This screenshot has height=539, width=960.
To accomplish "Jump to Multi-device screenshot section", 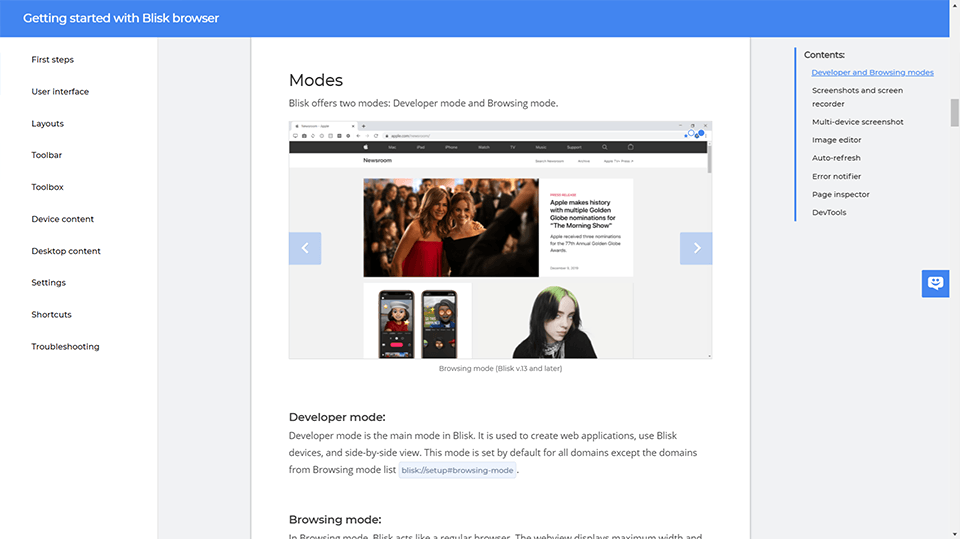I will coord(858,122).
